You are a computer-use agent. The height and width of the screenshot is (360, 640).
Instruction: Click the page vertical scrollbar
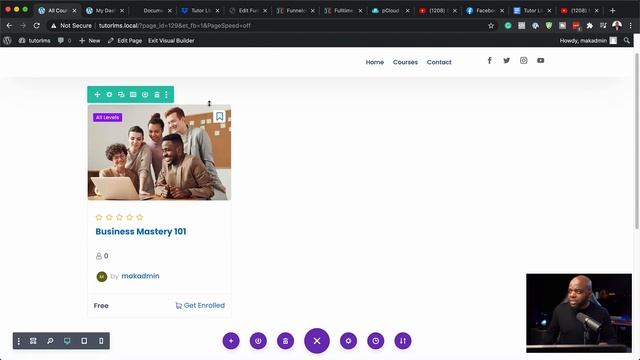click(x=637, y=141)
